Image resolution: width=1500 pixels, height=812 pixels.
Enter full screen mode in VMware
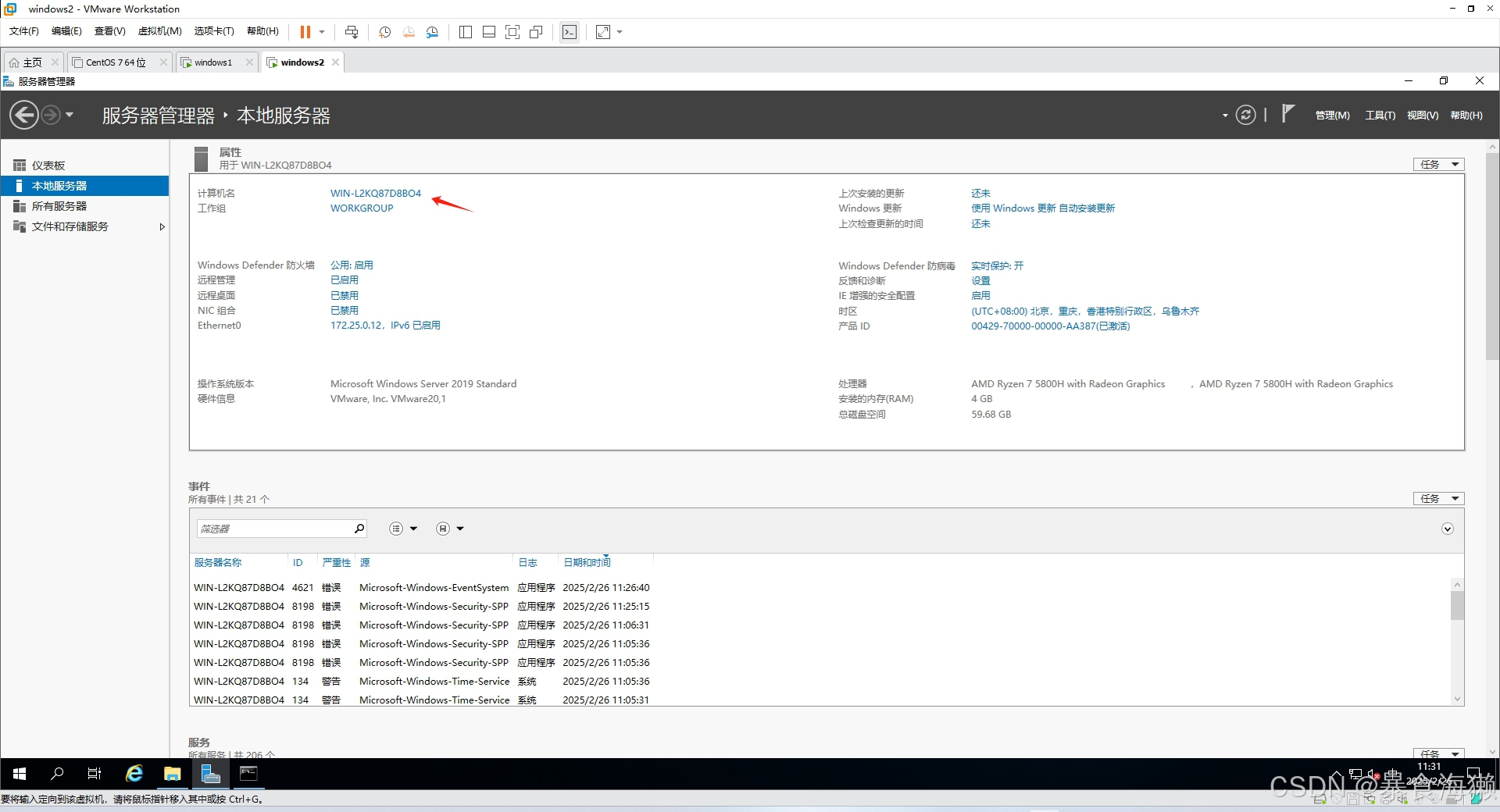(x=512, y=32)
